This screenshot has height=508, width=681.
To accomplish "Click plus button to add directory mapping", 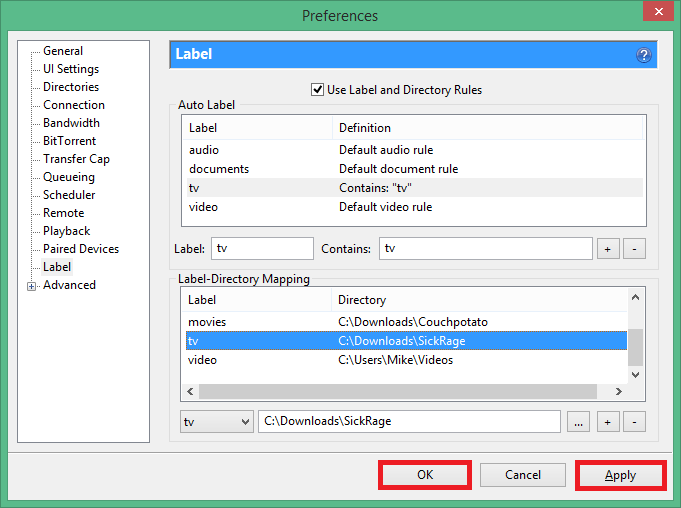I will (608, 422).
